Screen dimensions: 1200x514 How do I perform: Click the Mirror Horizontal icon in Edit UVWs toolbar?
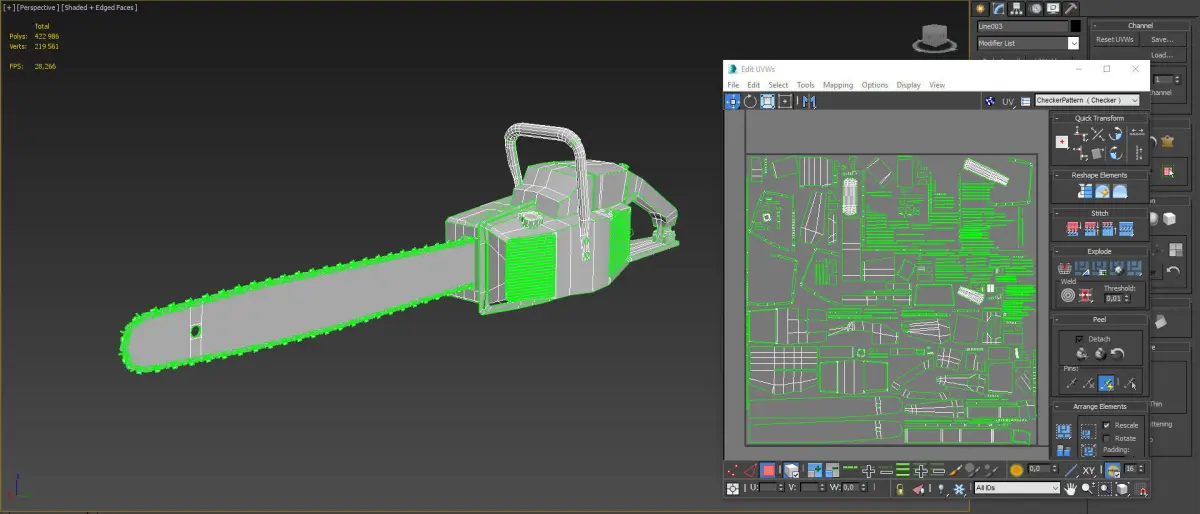pos(808,101)
